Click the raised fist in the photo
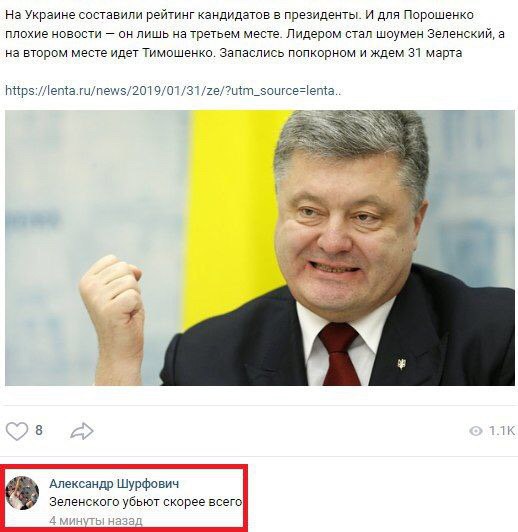Image resolution: width=518 pixels, height=532 pixels. pyautogui.click(x=111, y=284)
